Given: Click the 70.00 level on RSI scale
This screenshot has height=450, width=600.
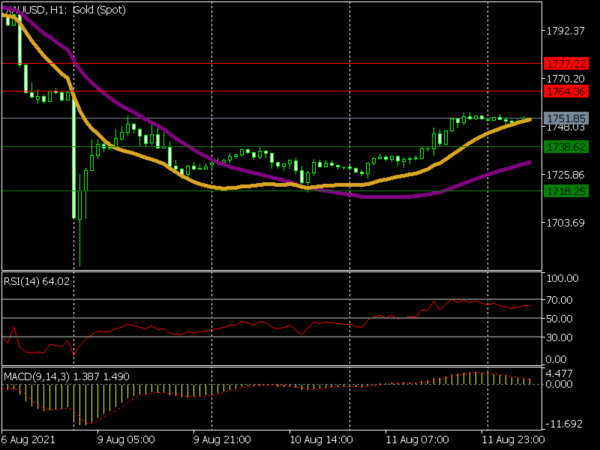Looking at the screenshot, I should coord(562,299).
